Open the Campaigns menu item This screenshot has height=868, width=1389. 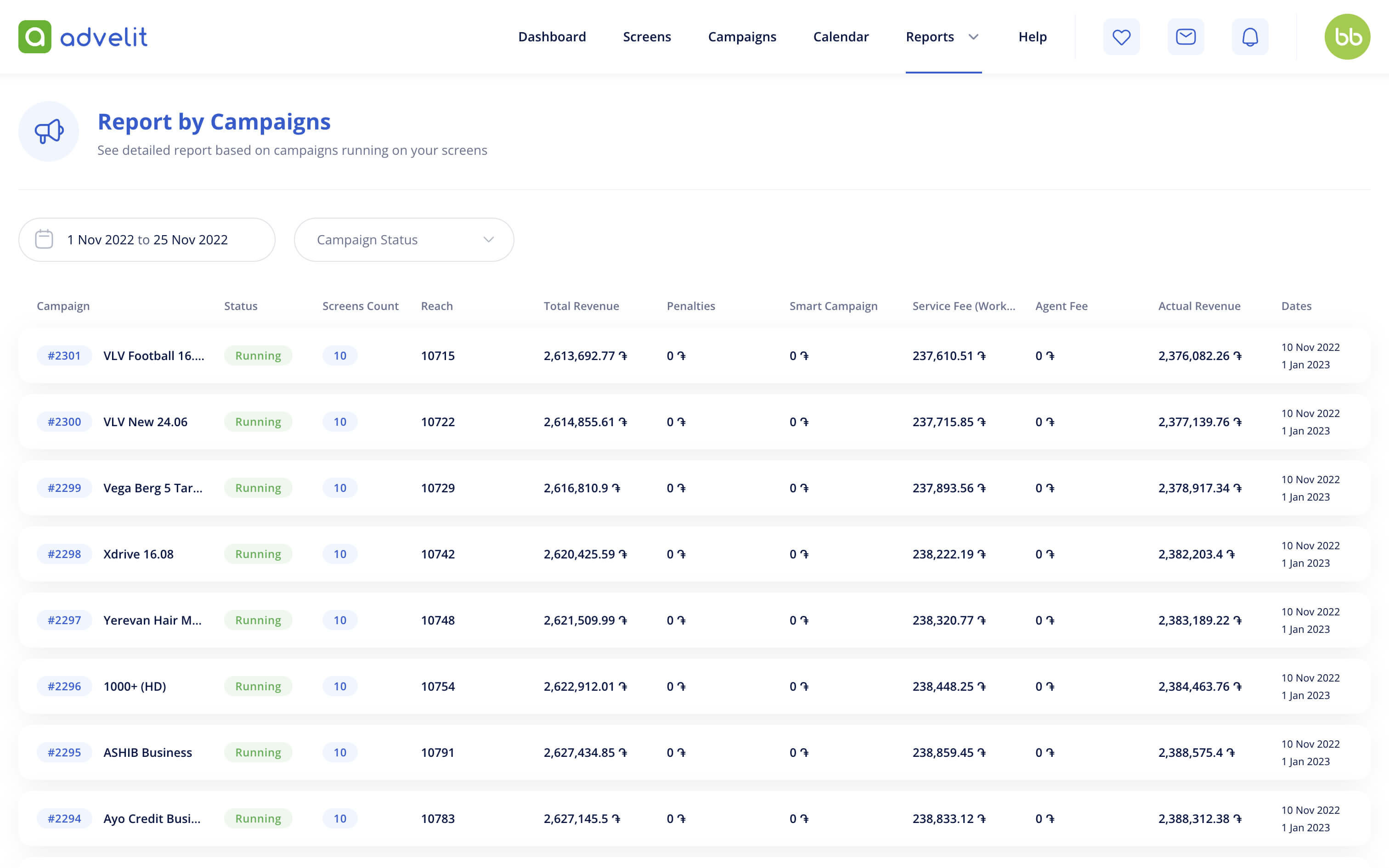pos(741,37)
